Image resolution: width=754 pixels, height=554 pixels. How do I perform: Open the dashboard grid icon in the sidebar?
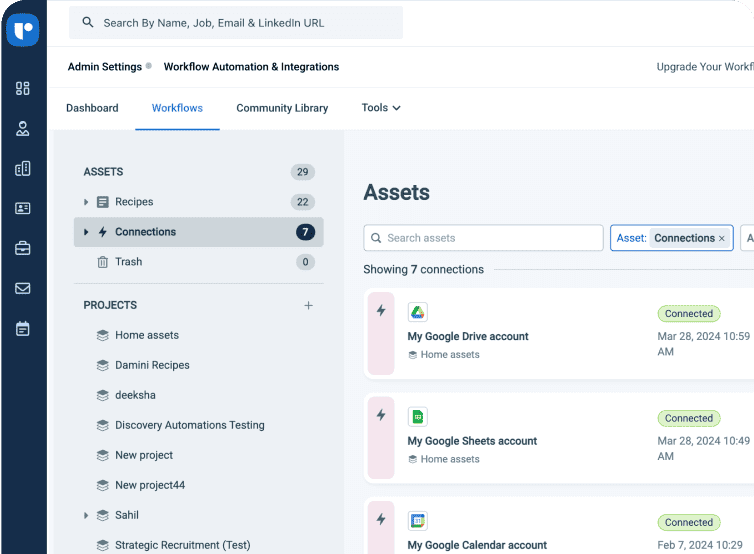click(23, 88)
